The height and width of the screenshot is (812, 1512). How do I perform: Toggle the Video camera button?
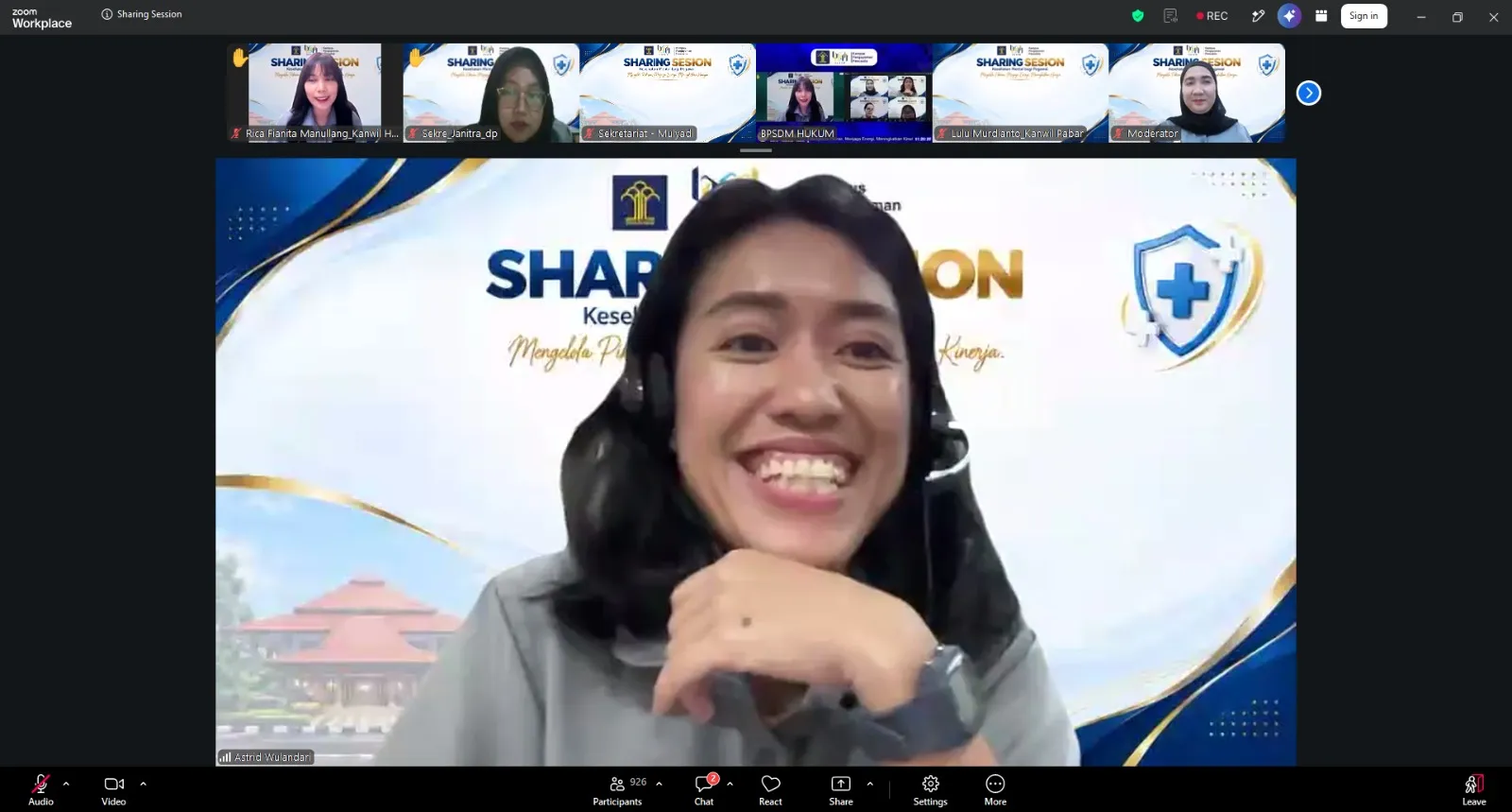coord(113,789)
